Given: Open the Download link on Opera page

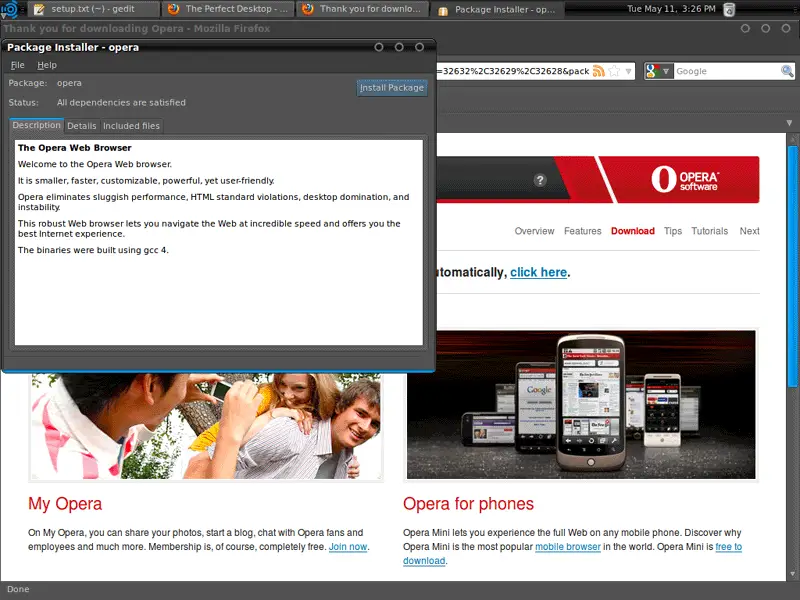Looking at the screenshot, I should coord(633,231).
